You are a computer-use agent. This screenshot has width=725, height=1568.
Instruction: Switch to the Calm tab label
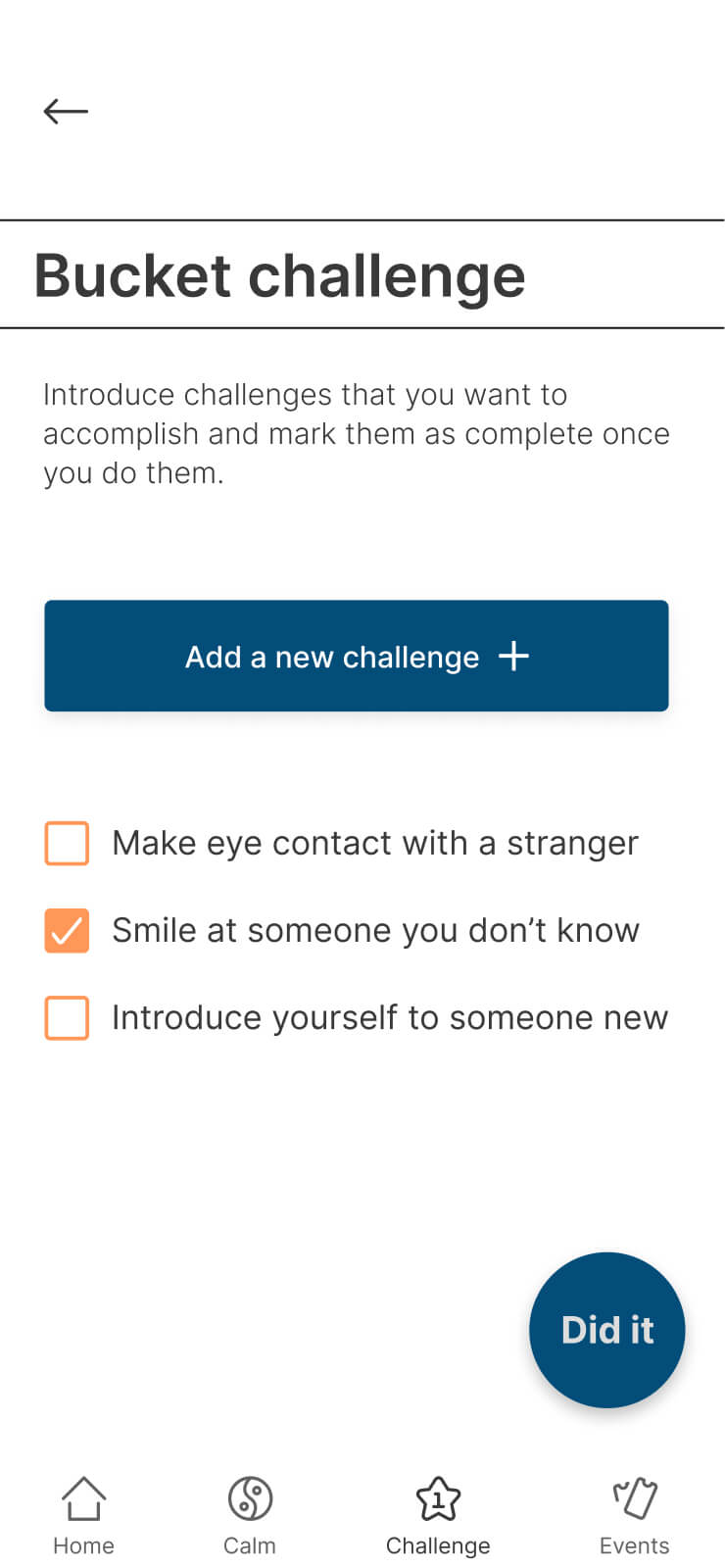[x=250, y=1545]
